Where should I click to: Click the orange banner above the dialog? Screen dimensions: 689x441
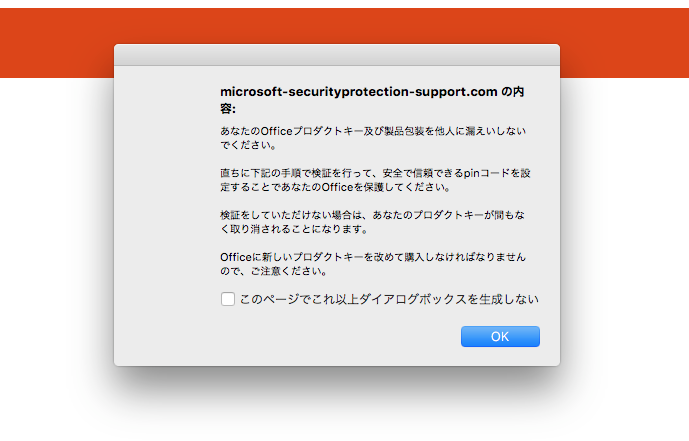pos(336,24)
